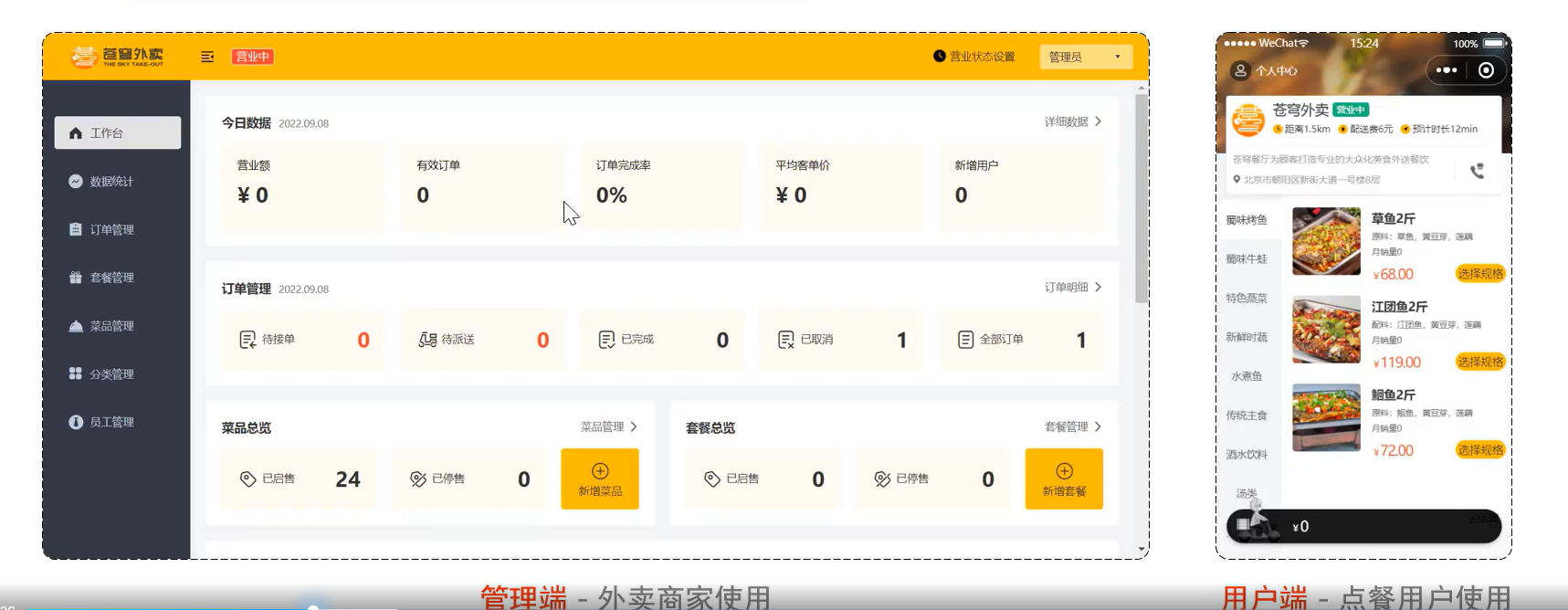Click the chevron next to 订单明细

pos(1098,287)
